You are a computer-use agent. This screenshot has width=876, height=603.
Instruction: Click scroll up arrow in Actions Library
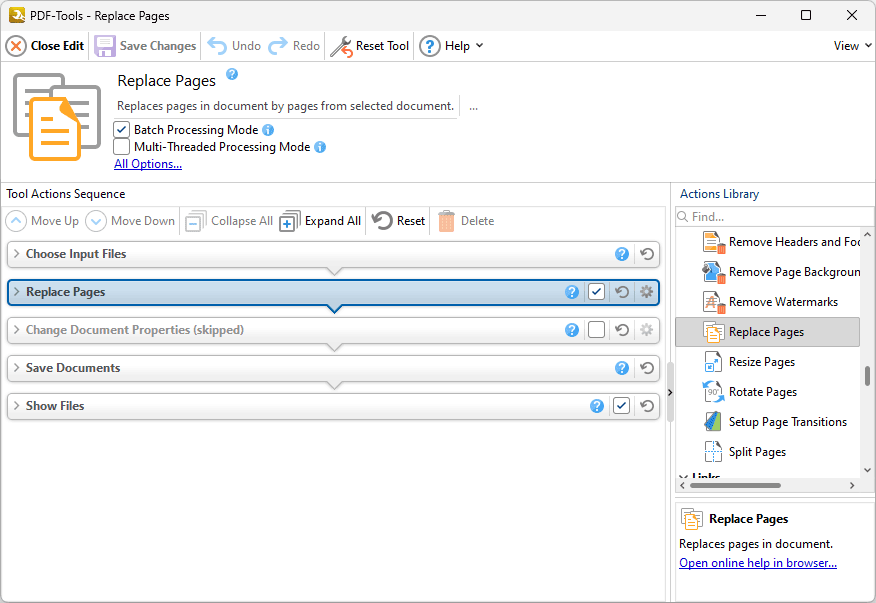click(867, 235)
